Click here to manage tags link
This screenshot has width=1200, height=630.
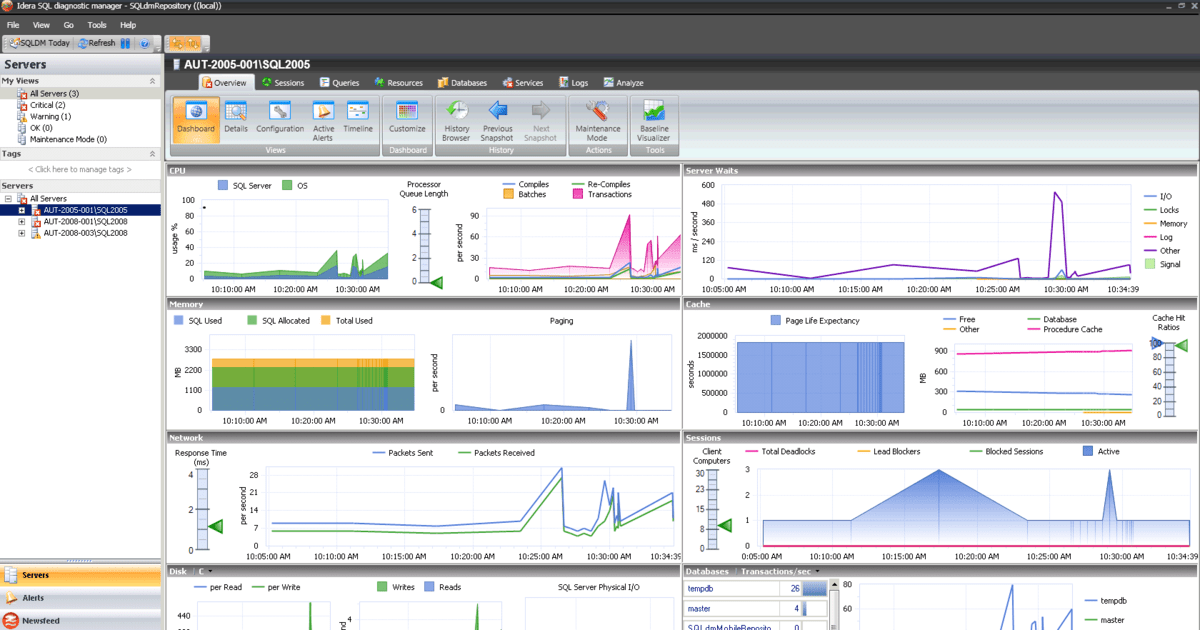(80, 170)
